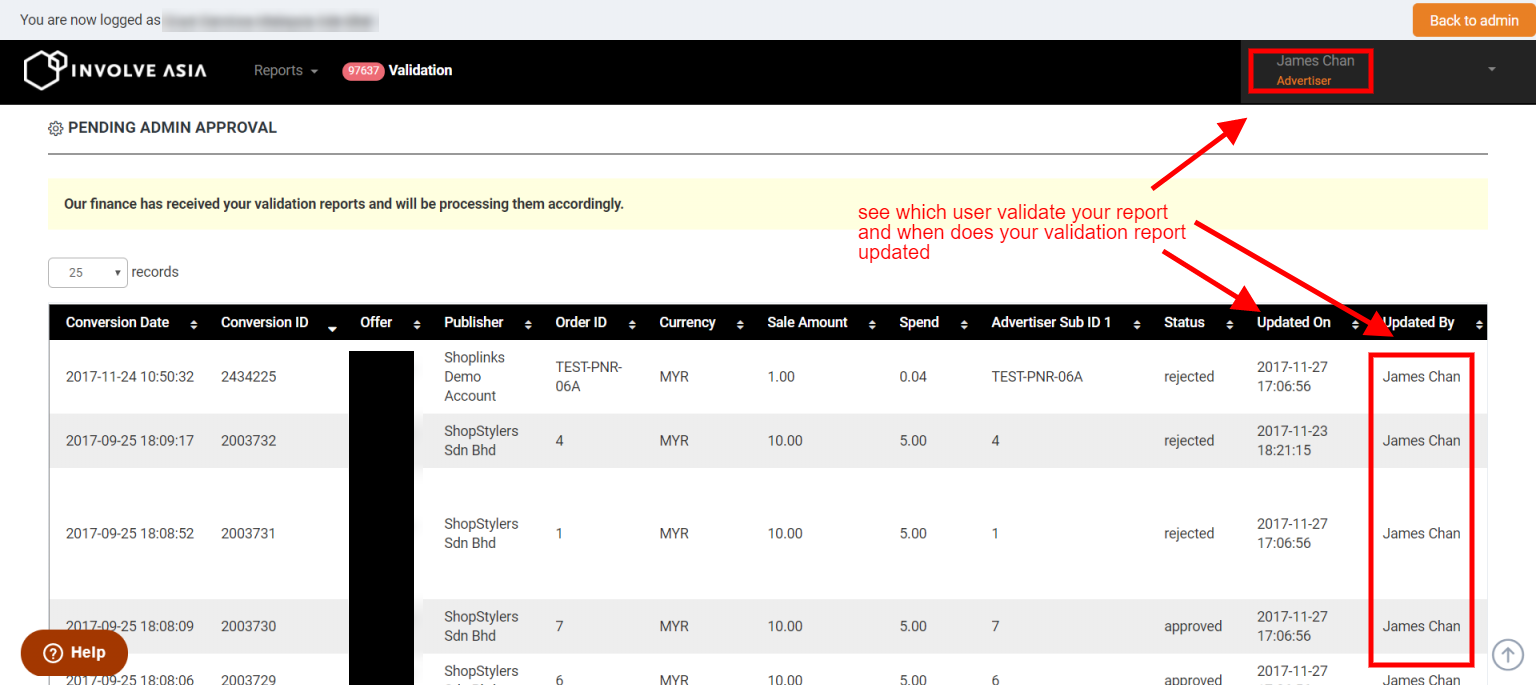
Task: Click the gear icon beside Pending Admin Approval
Action: point(56,129)
